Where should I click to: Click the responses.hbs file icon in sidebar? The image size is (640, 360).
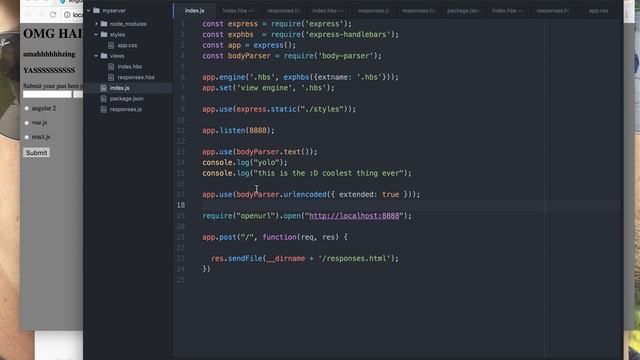(111, 77)
